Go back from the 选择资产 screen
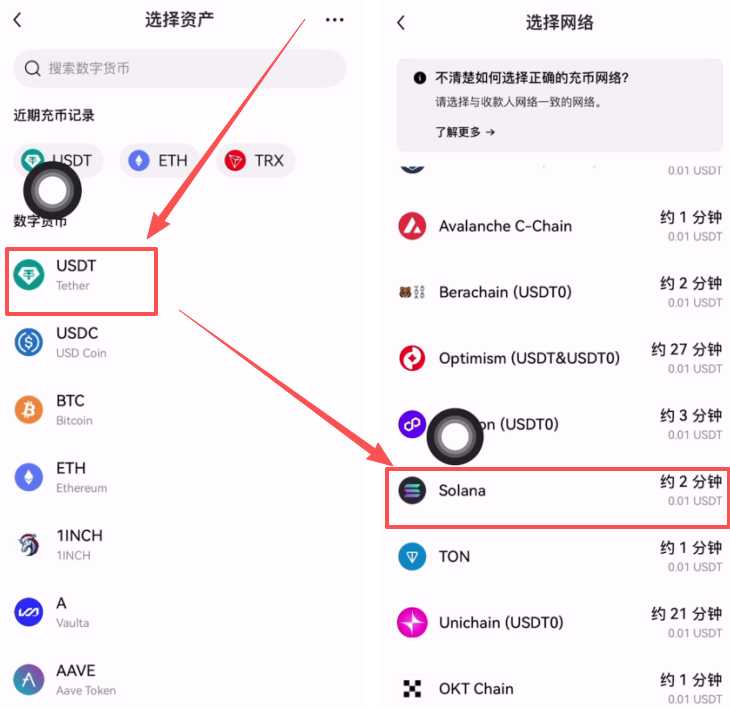This screenshot has height=709, width=730. point(18,20)
